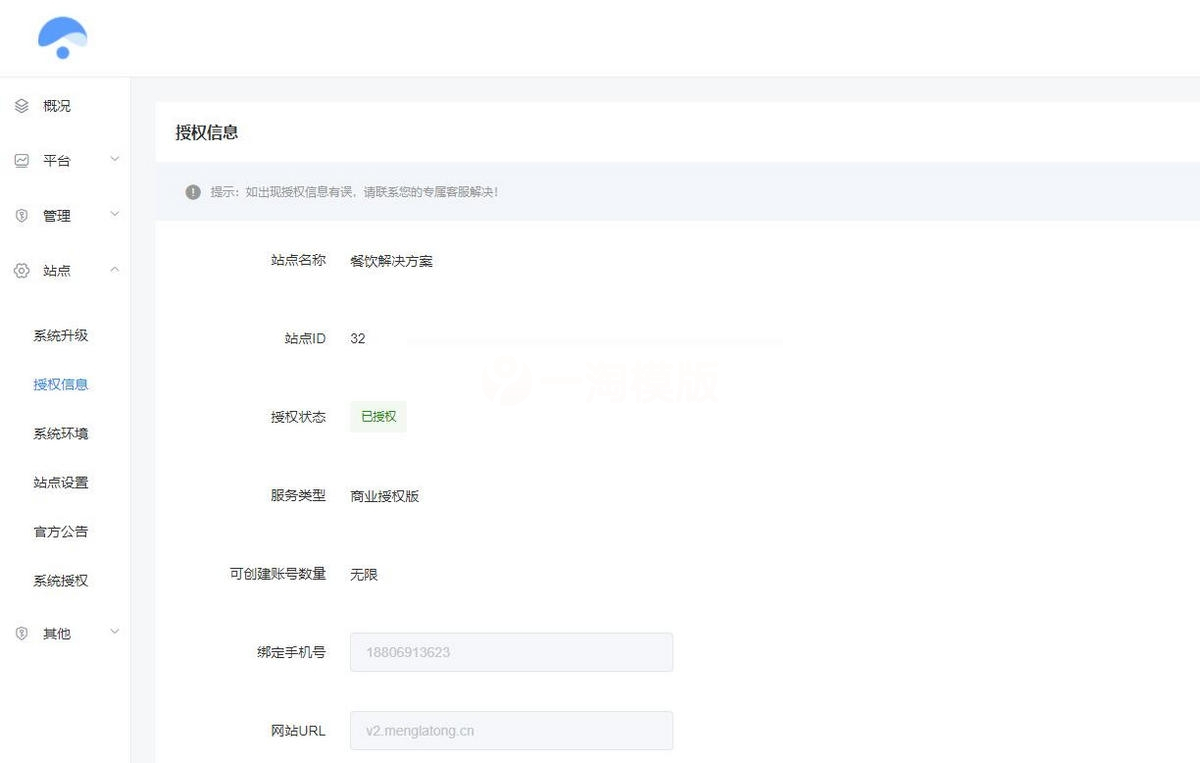This screenshot has height=763, width=1200.
Task: Open the 系统授权 page
Action: pyautogui.click(x=59, y=580)
